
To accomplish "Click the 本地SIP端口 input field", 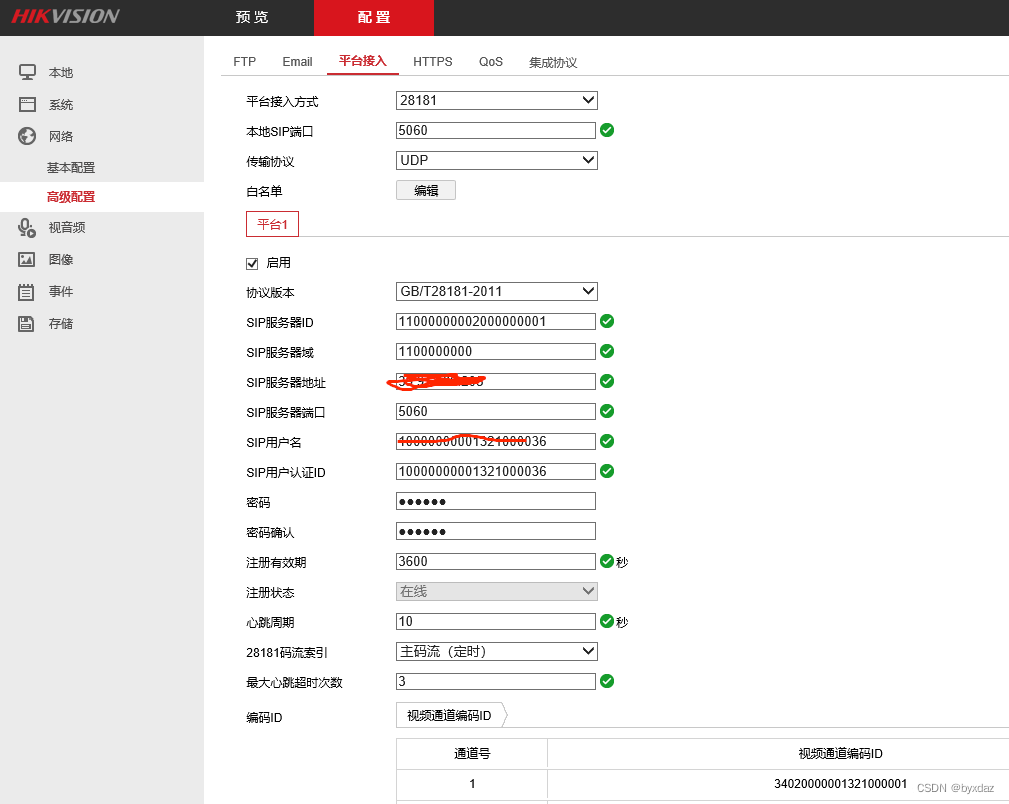I will tap(495, 130).
